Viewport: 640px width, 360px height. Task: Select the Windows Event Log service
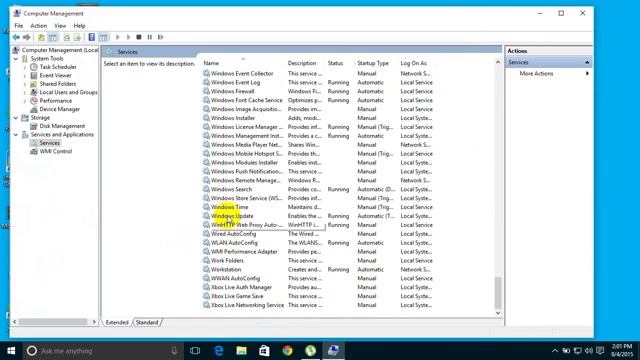(235, 82)
